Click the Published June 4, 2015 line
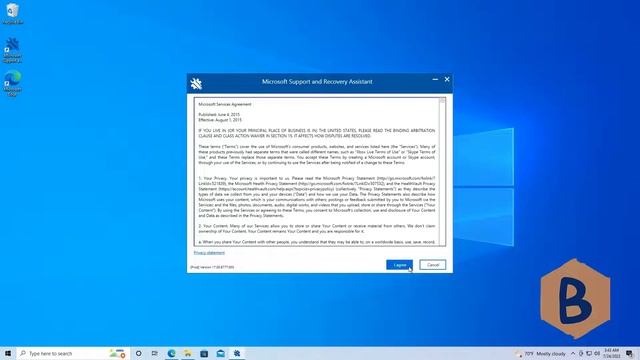640x360 pixels. point(219,115)
